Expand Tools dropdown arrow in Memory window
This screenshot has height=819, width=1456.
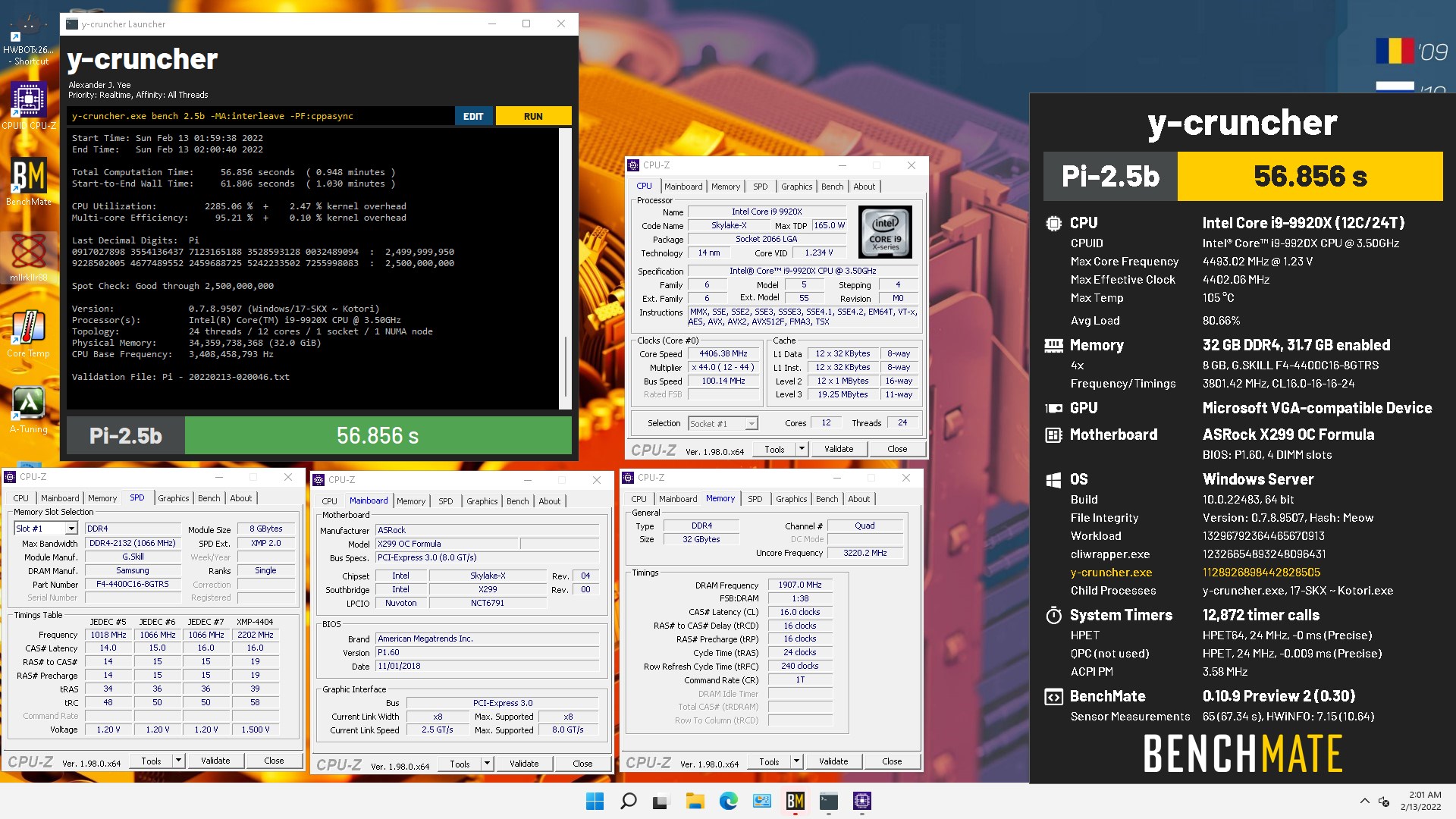click(x=796, y=761)
